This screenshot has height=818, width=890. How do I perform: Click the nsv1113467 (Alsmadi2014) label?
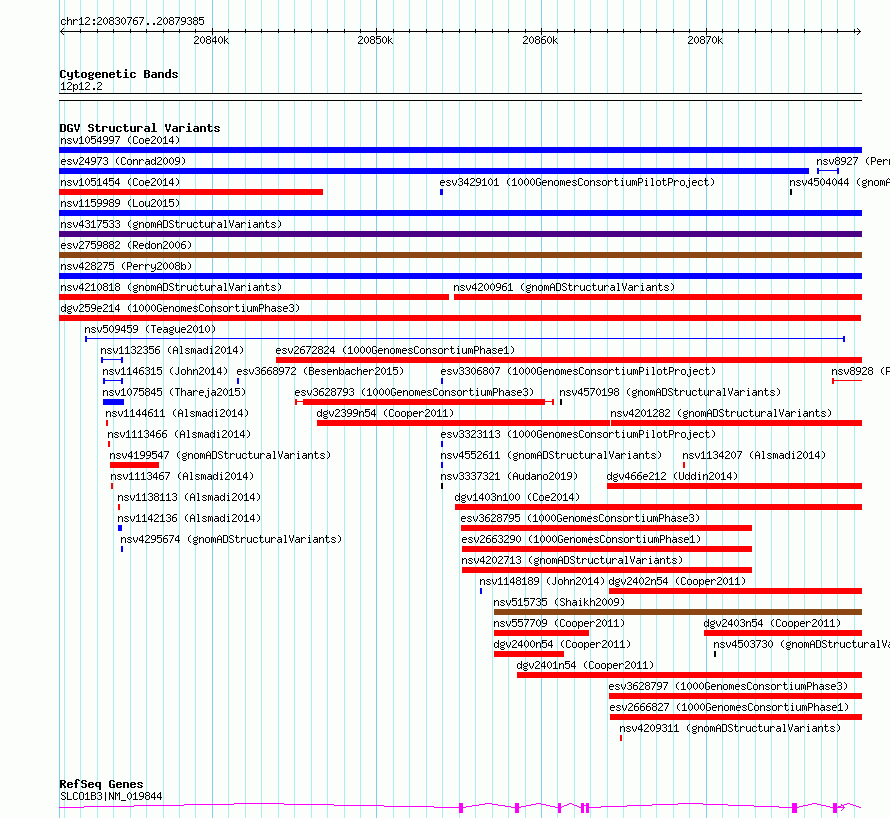(182, 476)
